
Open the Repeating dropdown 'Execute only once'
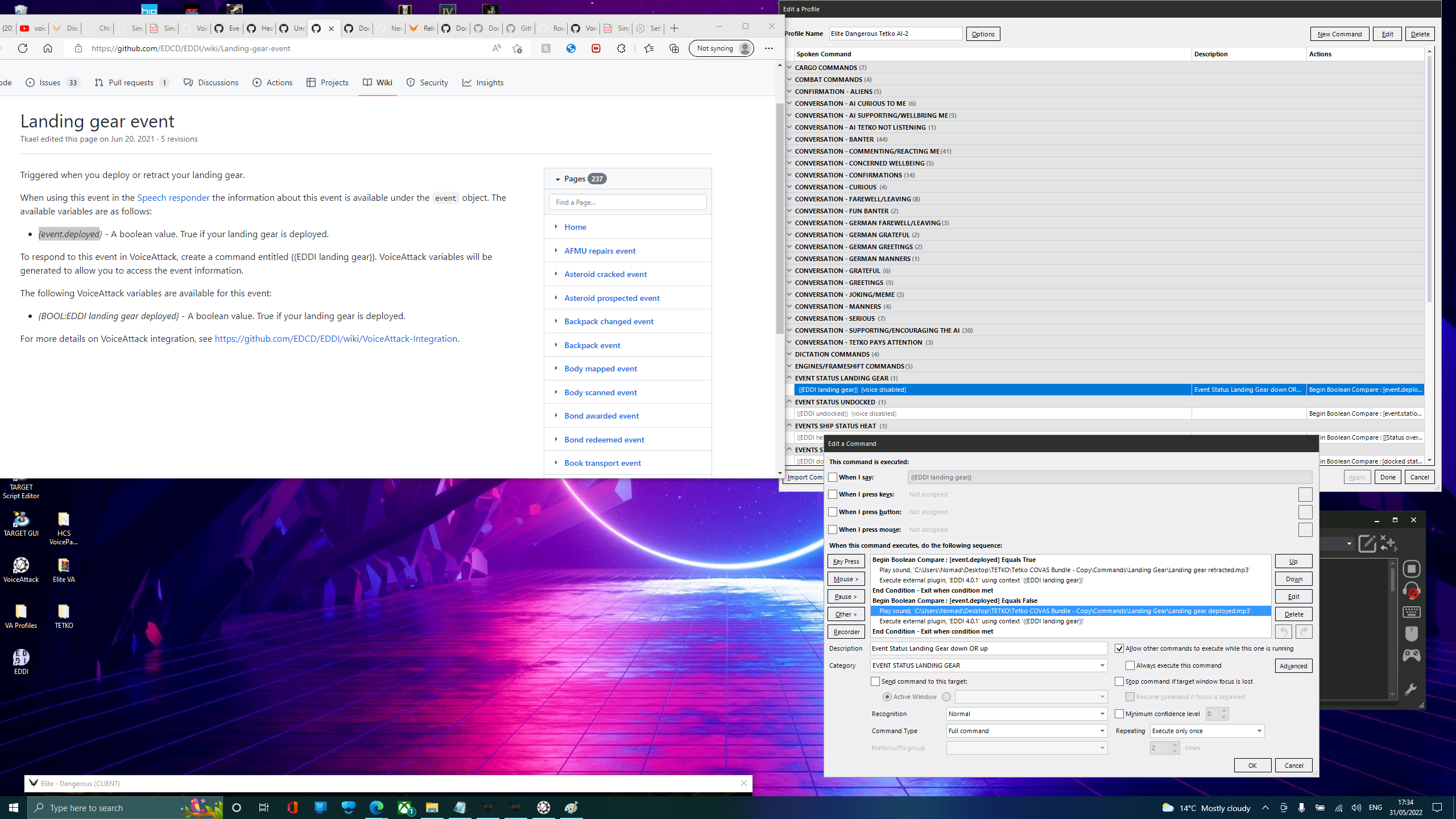[1207, 731]
